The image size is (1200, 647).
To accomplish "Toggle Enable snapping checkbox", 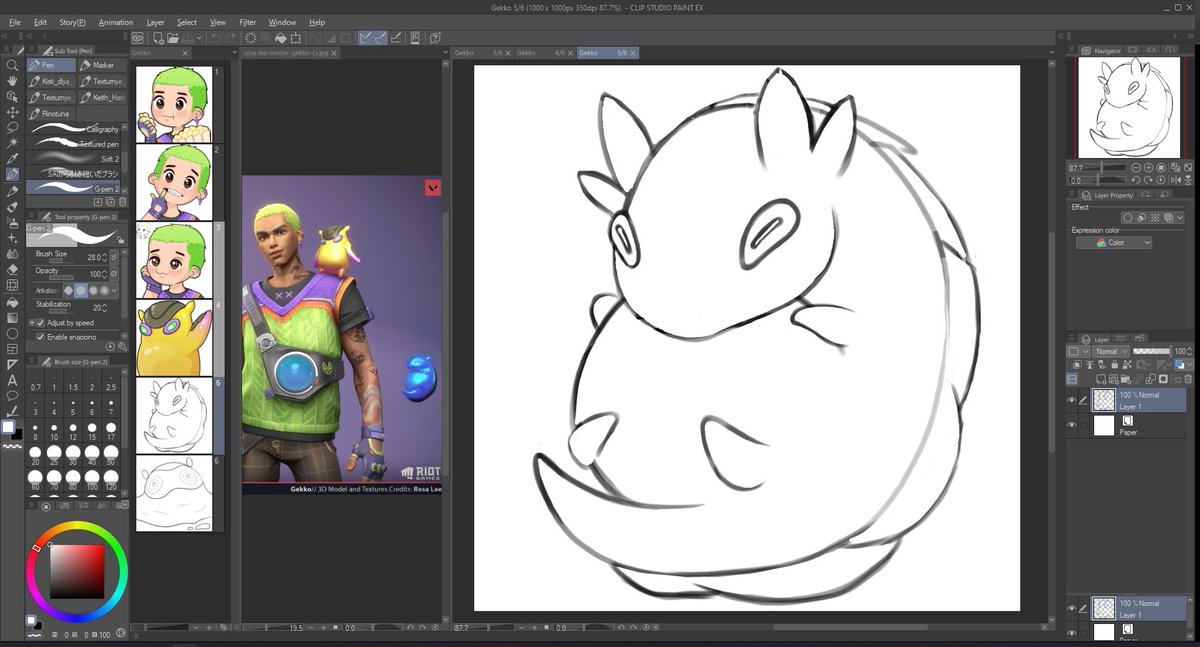I will [39, 337].
